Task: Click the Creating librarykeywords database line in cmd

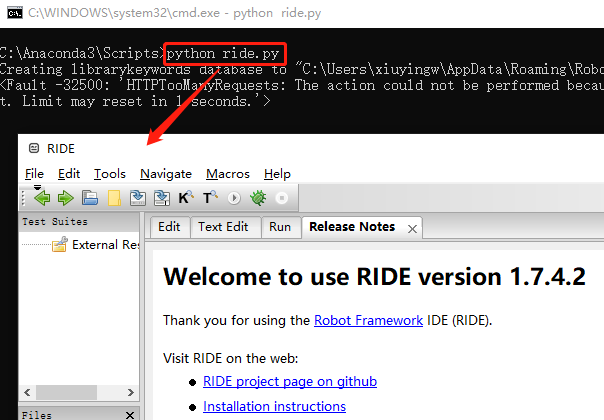Action: (x=302, y=70)
